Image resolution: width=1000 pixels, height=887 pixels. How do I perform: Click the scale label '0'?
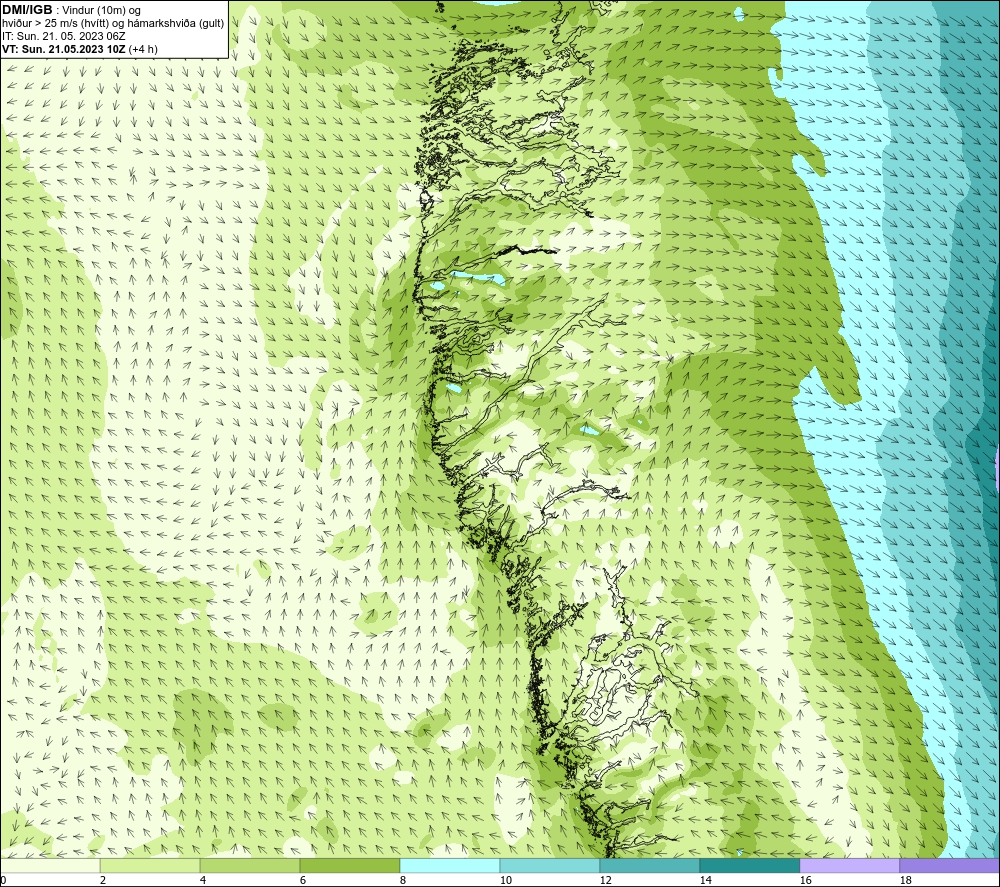click(3, 881)
